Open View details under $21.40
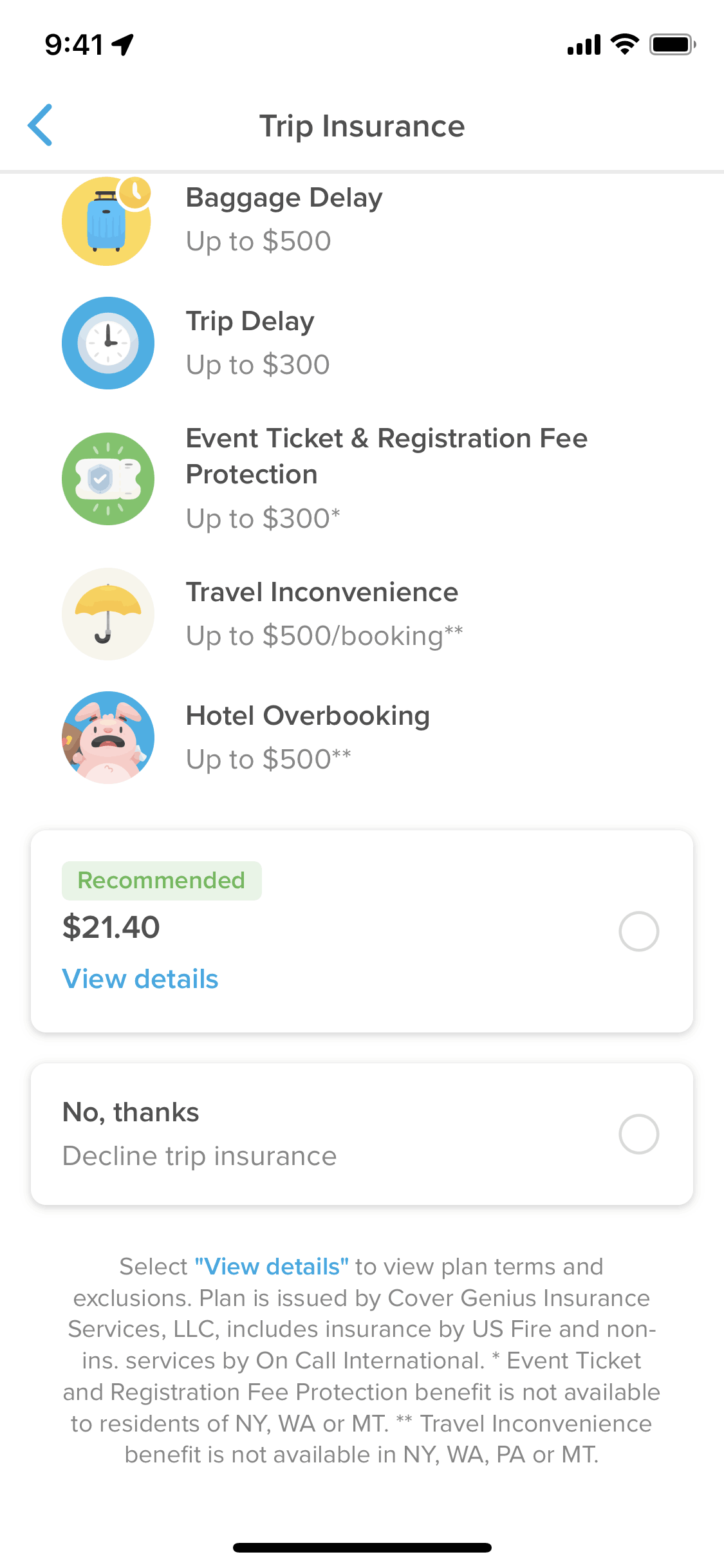Image resolution: width=724 pixels, height=1568 pixels. 140,979
